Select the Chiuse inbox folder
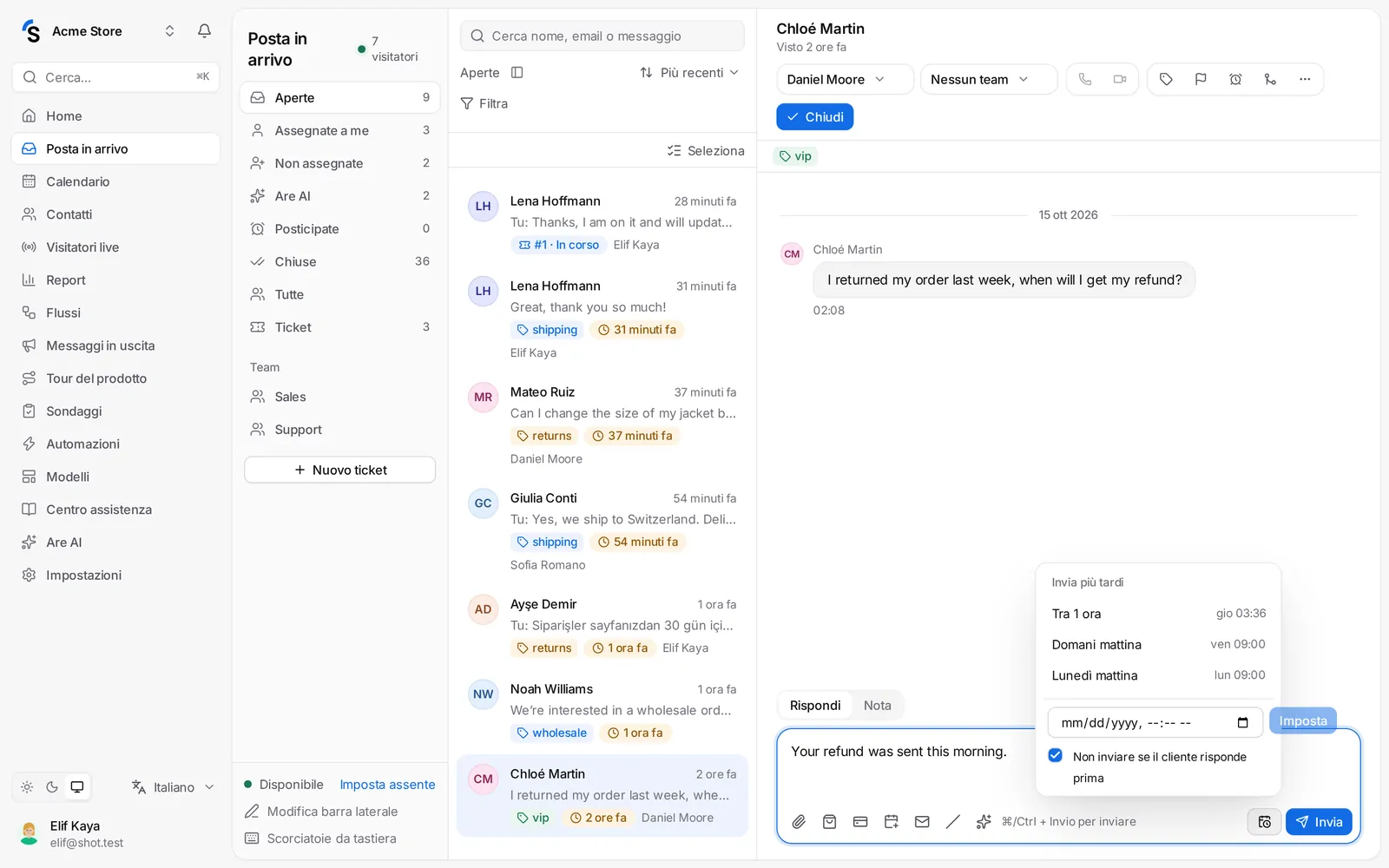 coord(339,261)
